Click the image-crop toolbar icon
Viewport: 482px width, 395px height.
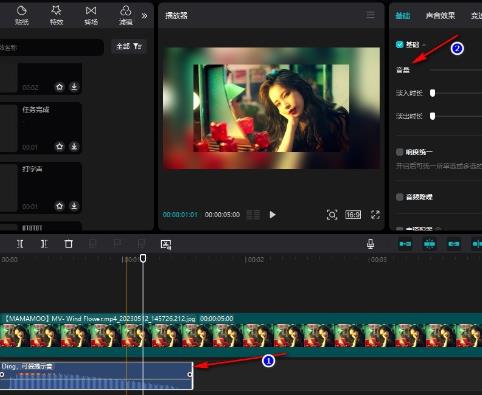tap(166, 244)
